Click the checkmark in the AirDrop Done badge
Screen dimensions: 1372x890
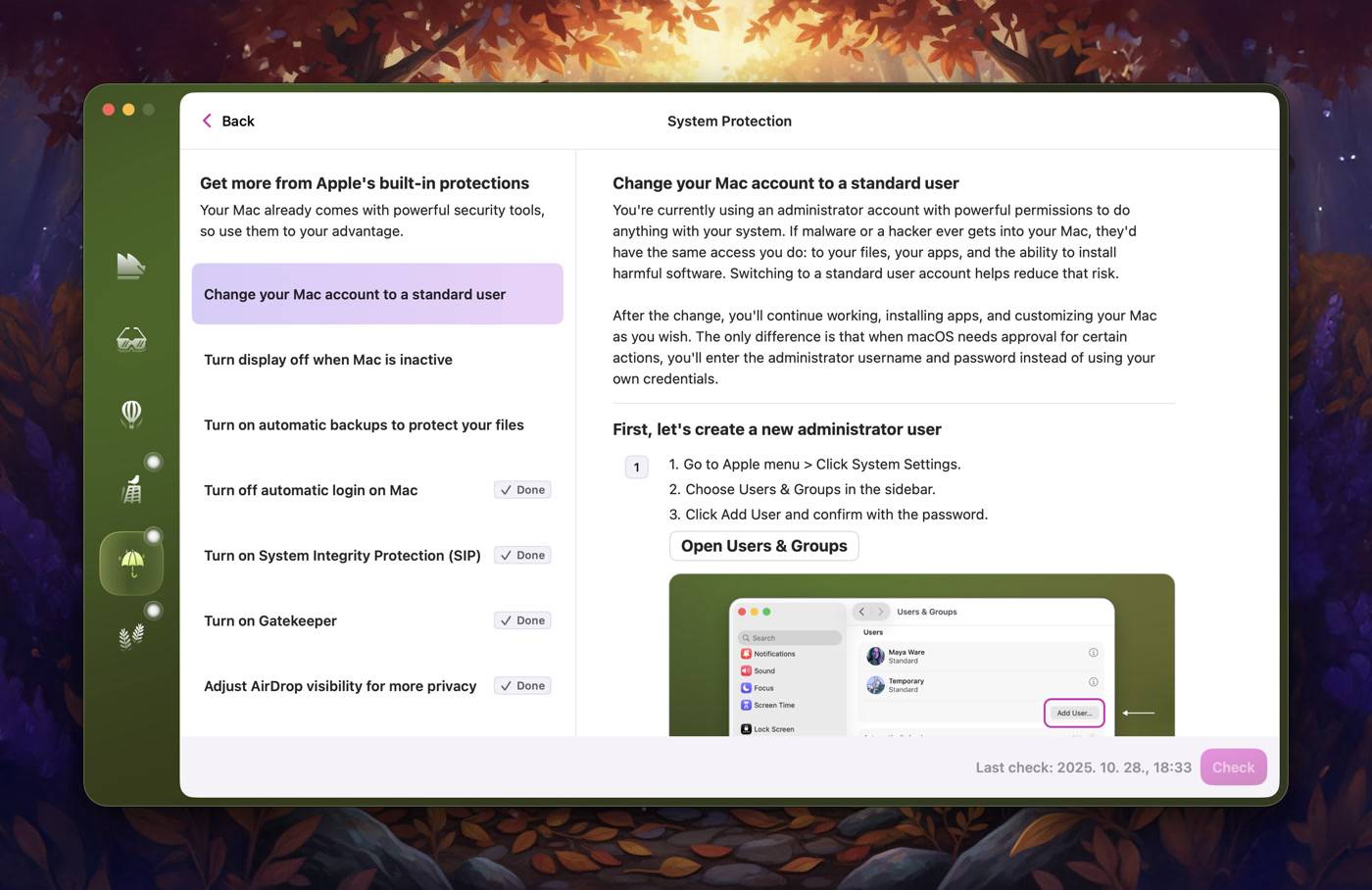(506, 686)
